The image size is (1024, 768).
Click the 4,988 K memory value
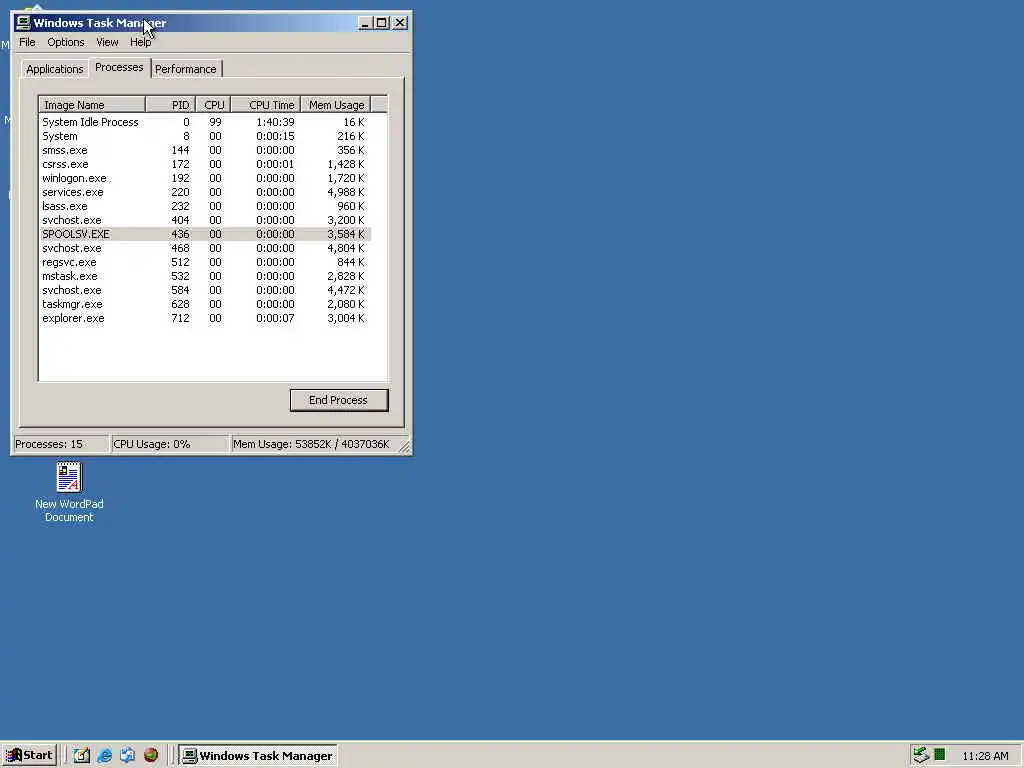[346, 192]
